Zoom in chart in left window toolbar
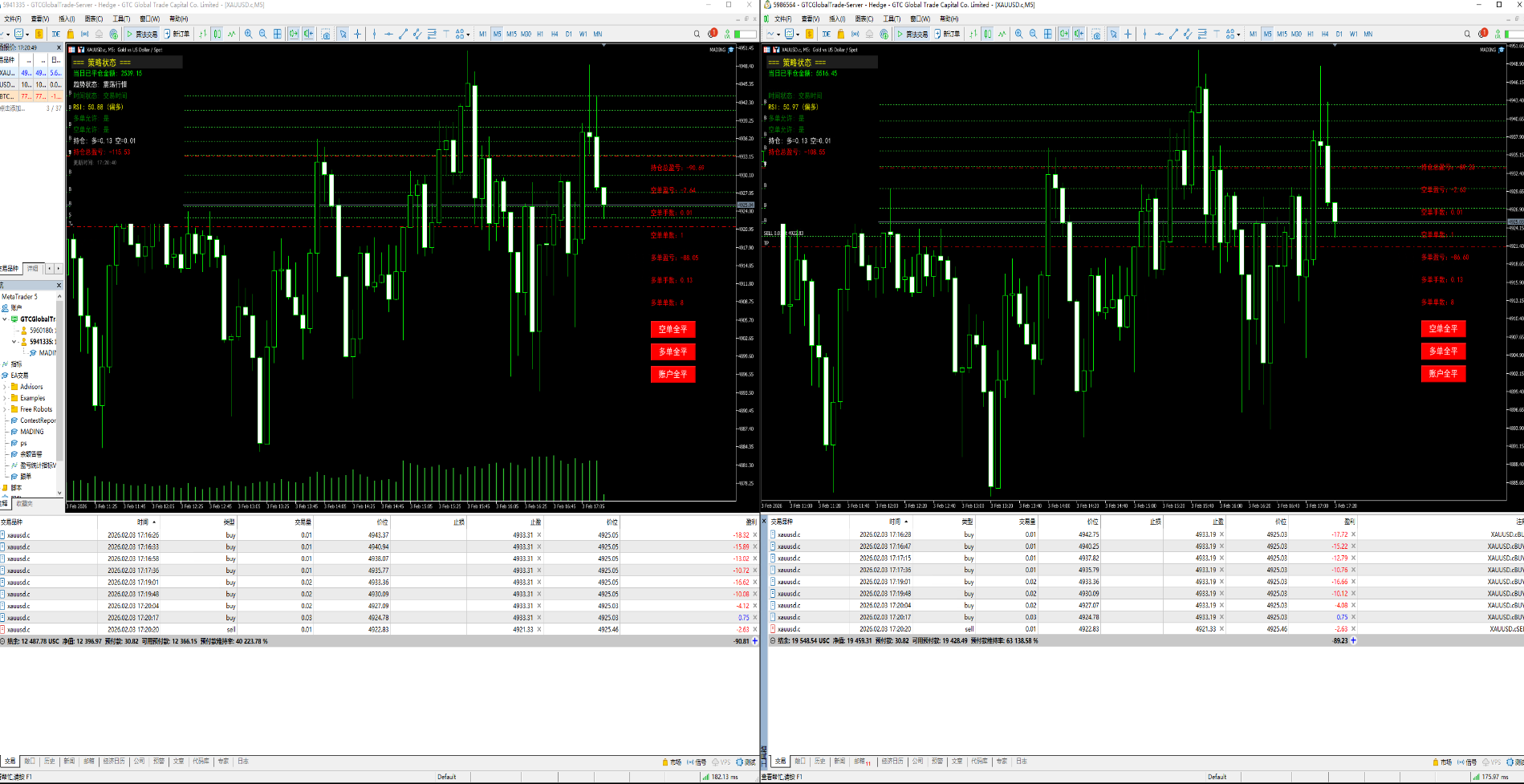 (248, 34)
